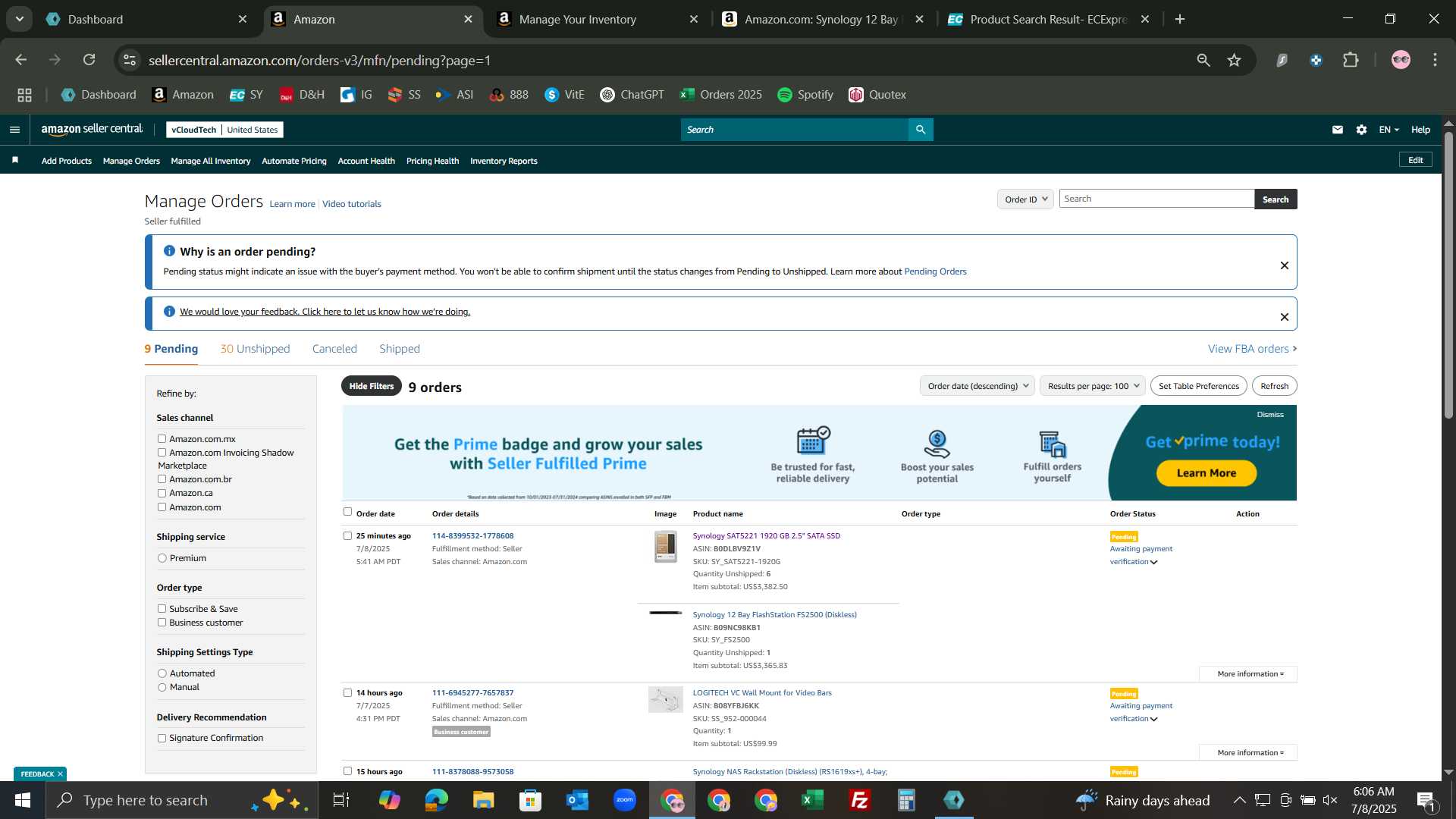Open the Results per page dropdown
The height and width of the screenshot is (819, 1456).
(1093, 386)
